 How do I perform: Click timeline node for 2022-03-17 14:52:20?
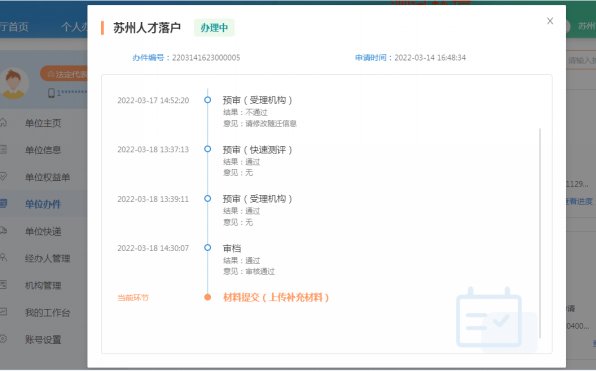(x=208, y=100)
